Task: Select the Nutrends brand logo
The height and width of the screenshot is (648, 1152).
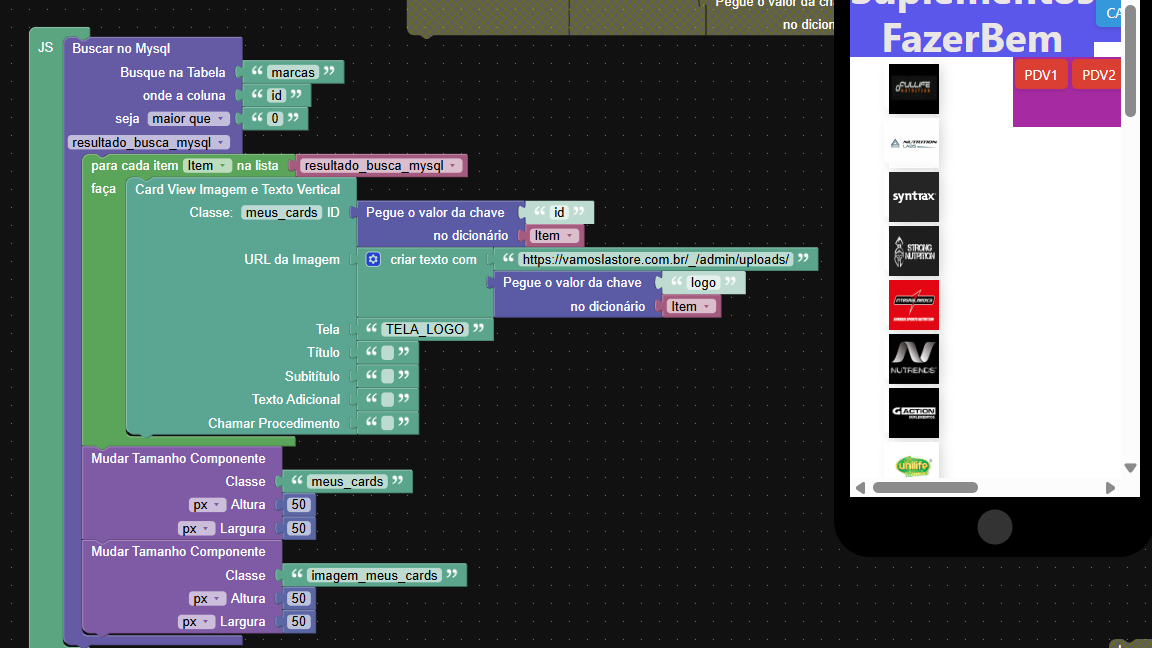Action: 913,359
